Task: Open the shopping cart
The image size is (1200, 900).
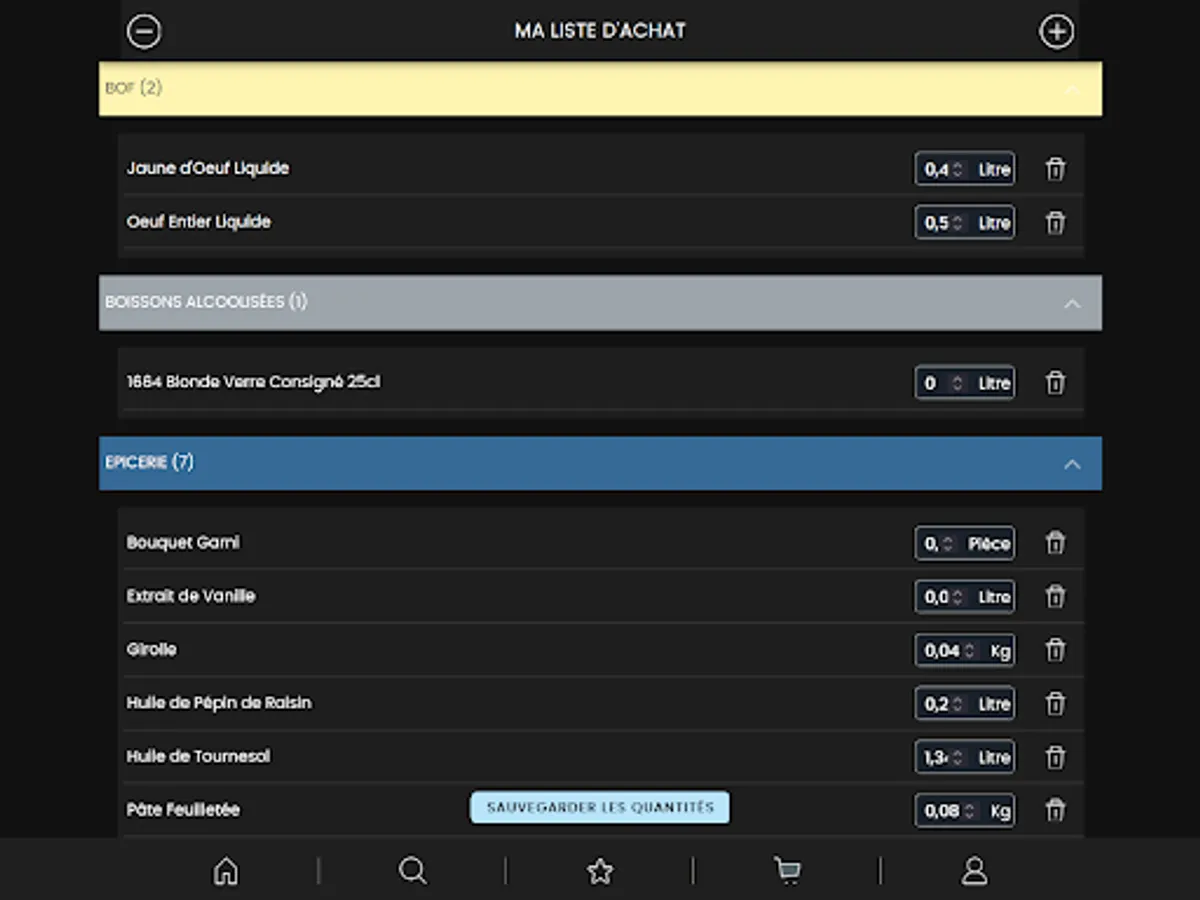Action: click(786, 871)
